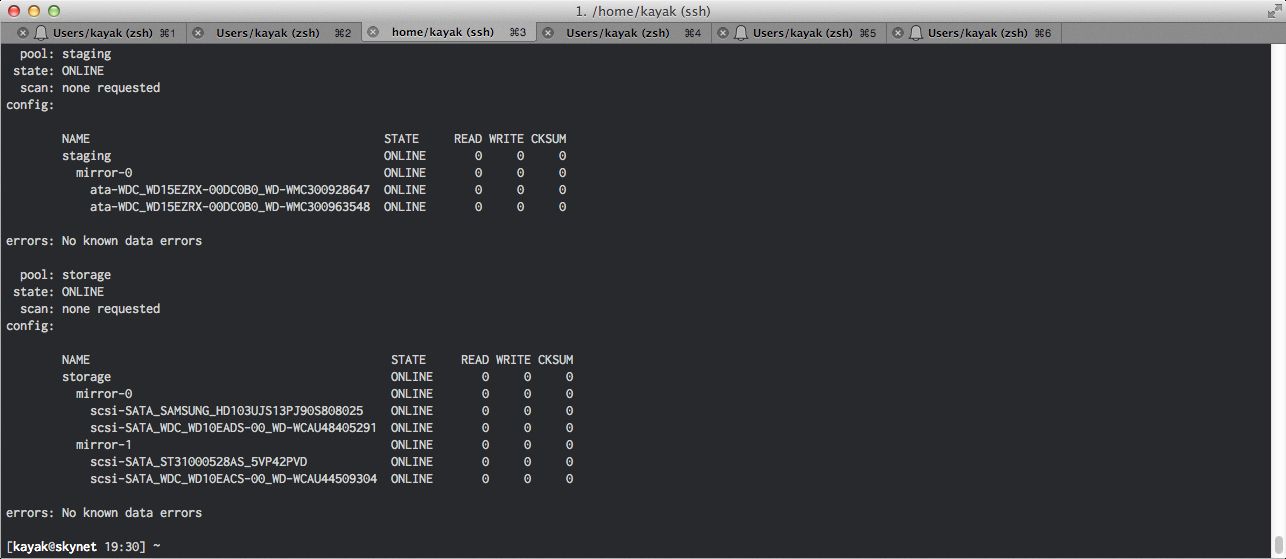Click ONLINE state of the mirror-1 row
The image size is (1286, 559).
click(x=412, y=445)
